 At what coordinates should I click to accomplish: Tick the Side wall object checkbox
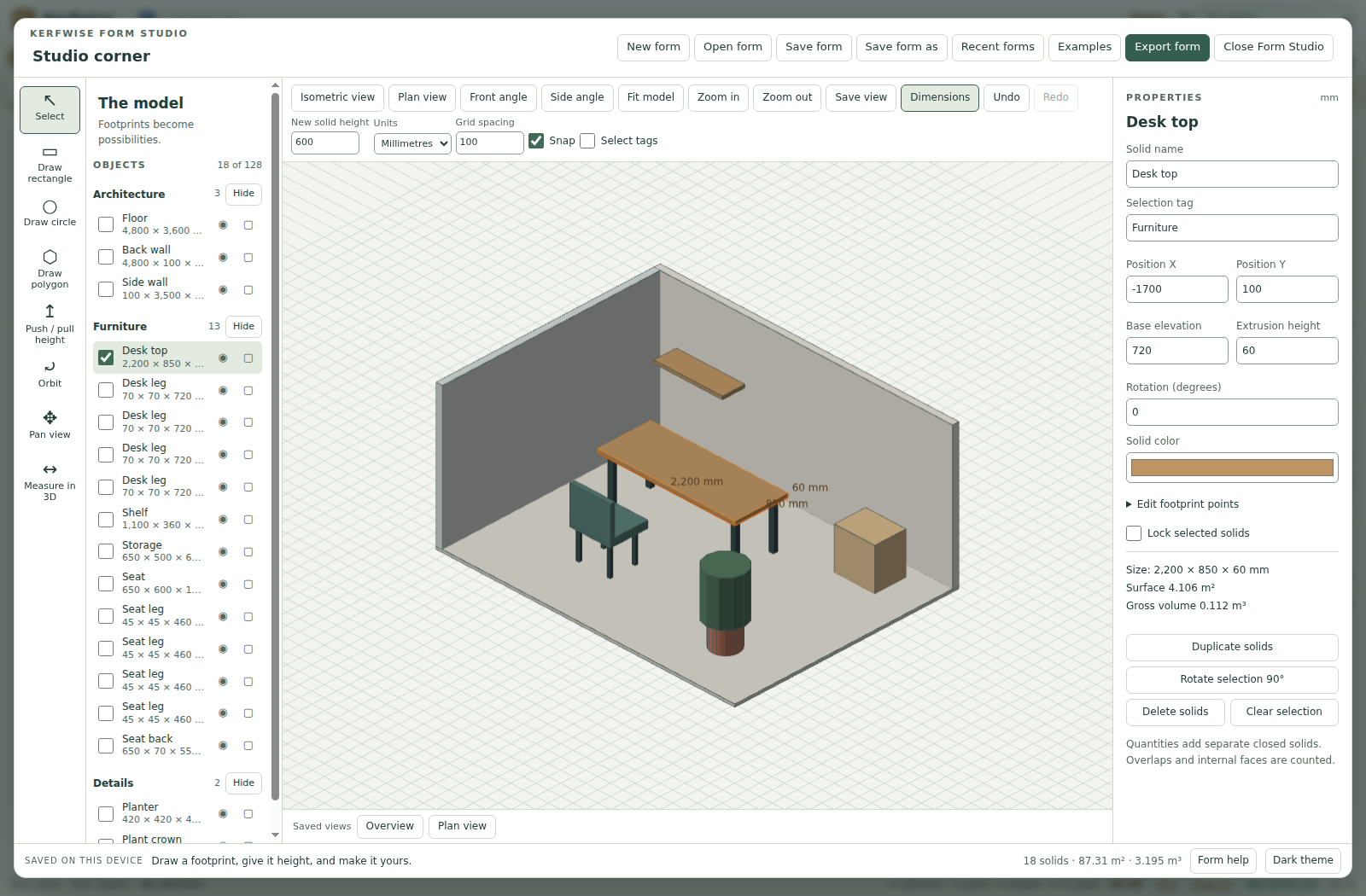(x=106, y=289)
